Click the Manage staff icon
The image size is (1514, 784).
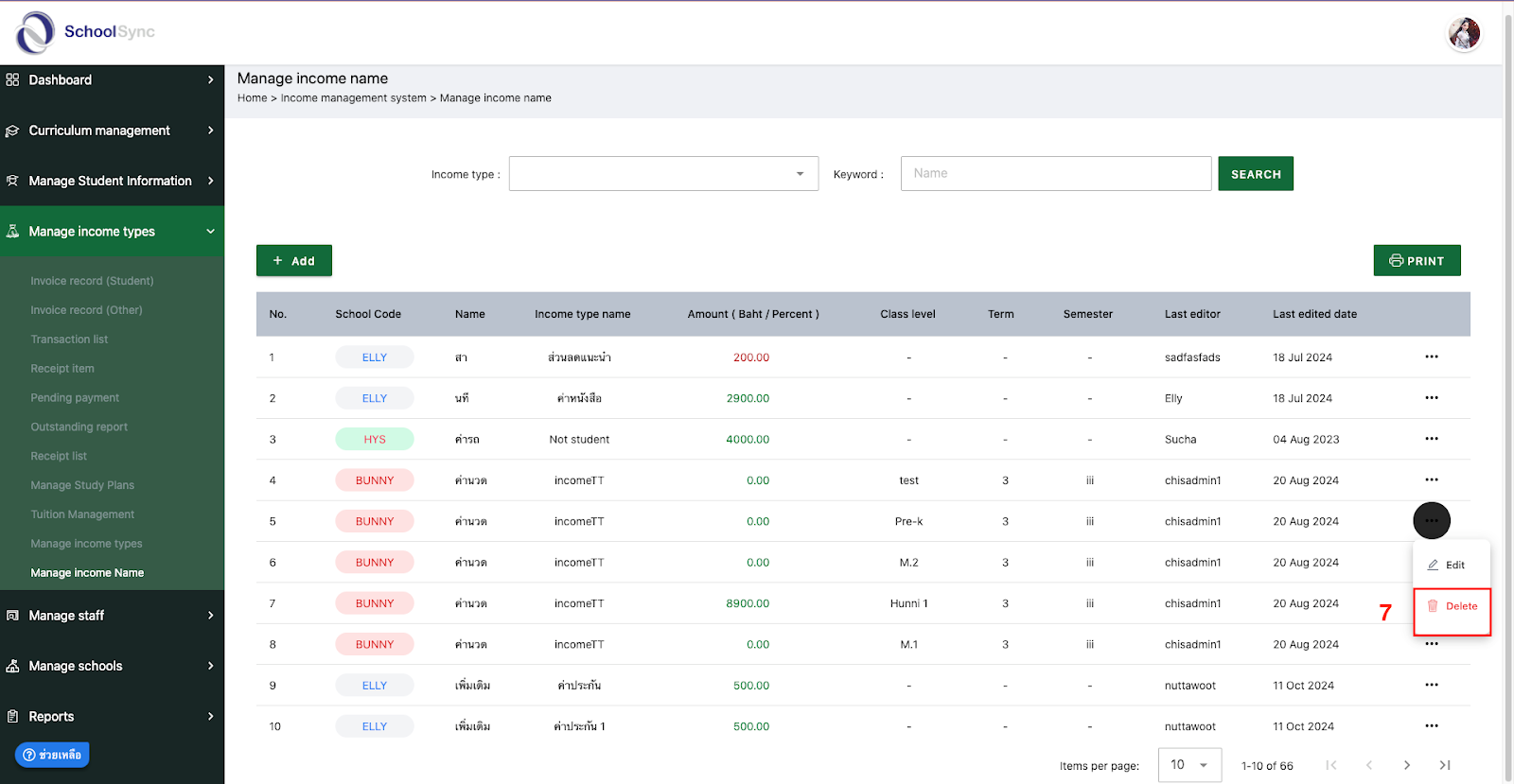tap(12, 616)
